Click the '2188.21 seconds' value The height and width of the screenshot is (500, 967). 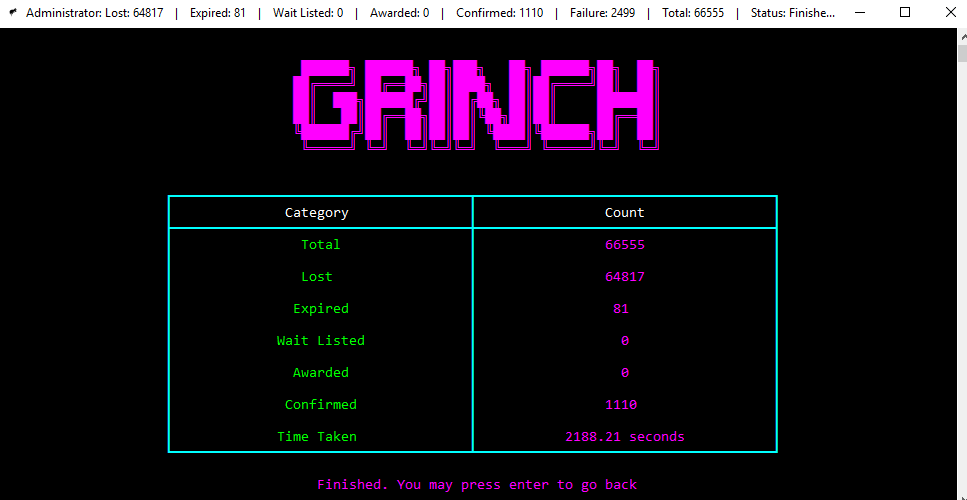coord(625,437)
